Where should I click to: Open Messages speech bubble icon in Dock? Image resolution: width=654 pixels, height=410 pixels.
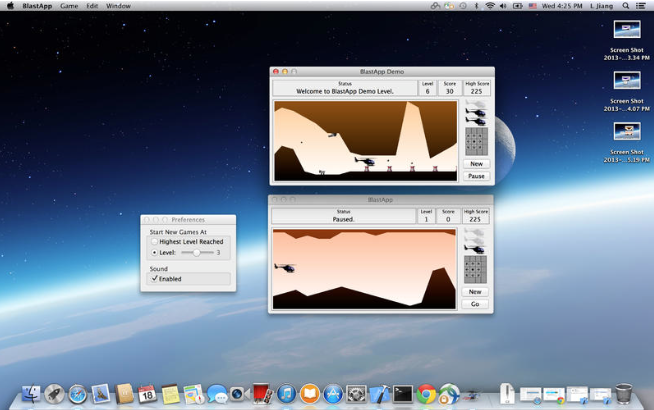217,394
